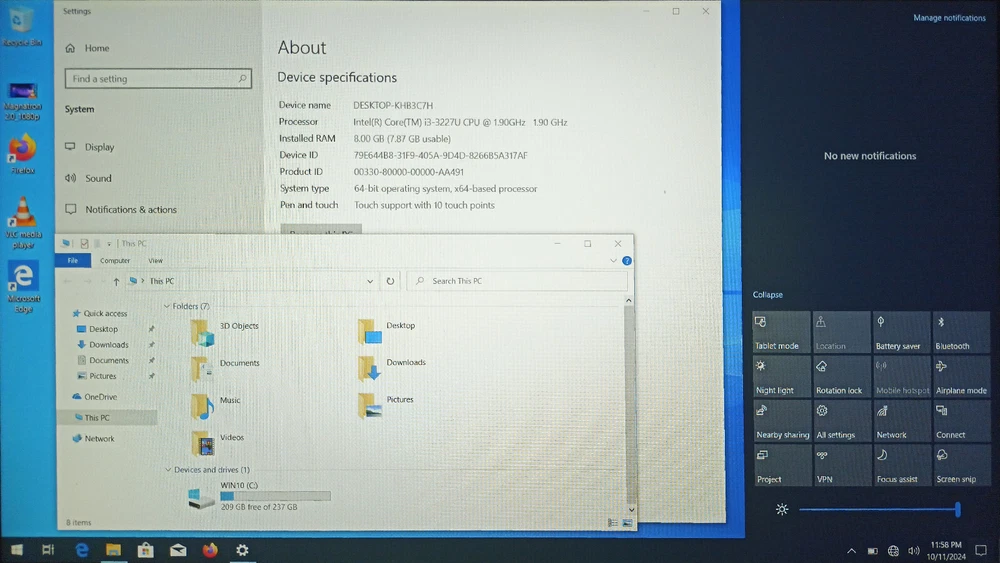
Task: Enable Airplane mode tile
Action: pyautogui.click(x=961, y=377)
